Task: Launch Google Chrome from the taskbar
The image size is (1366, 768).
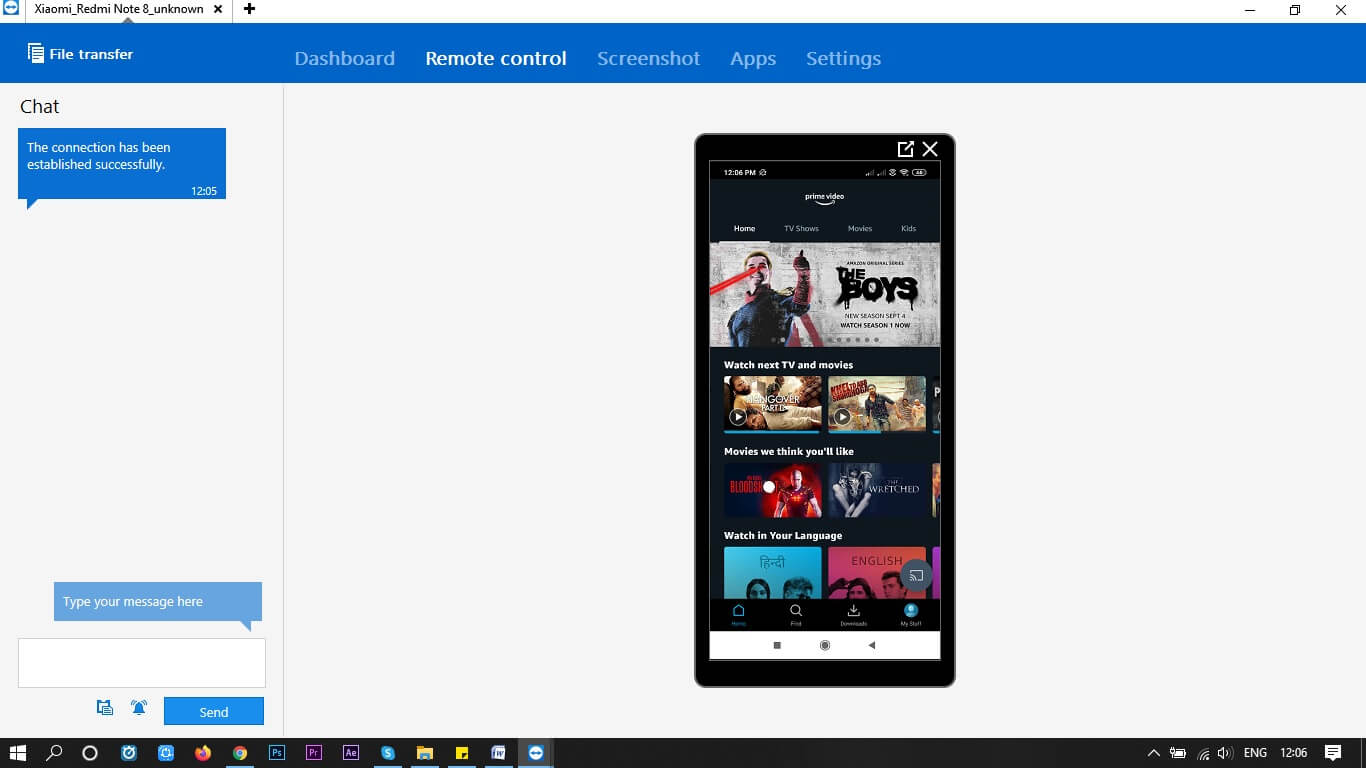Action: (x=240, y=753)
